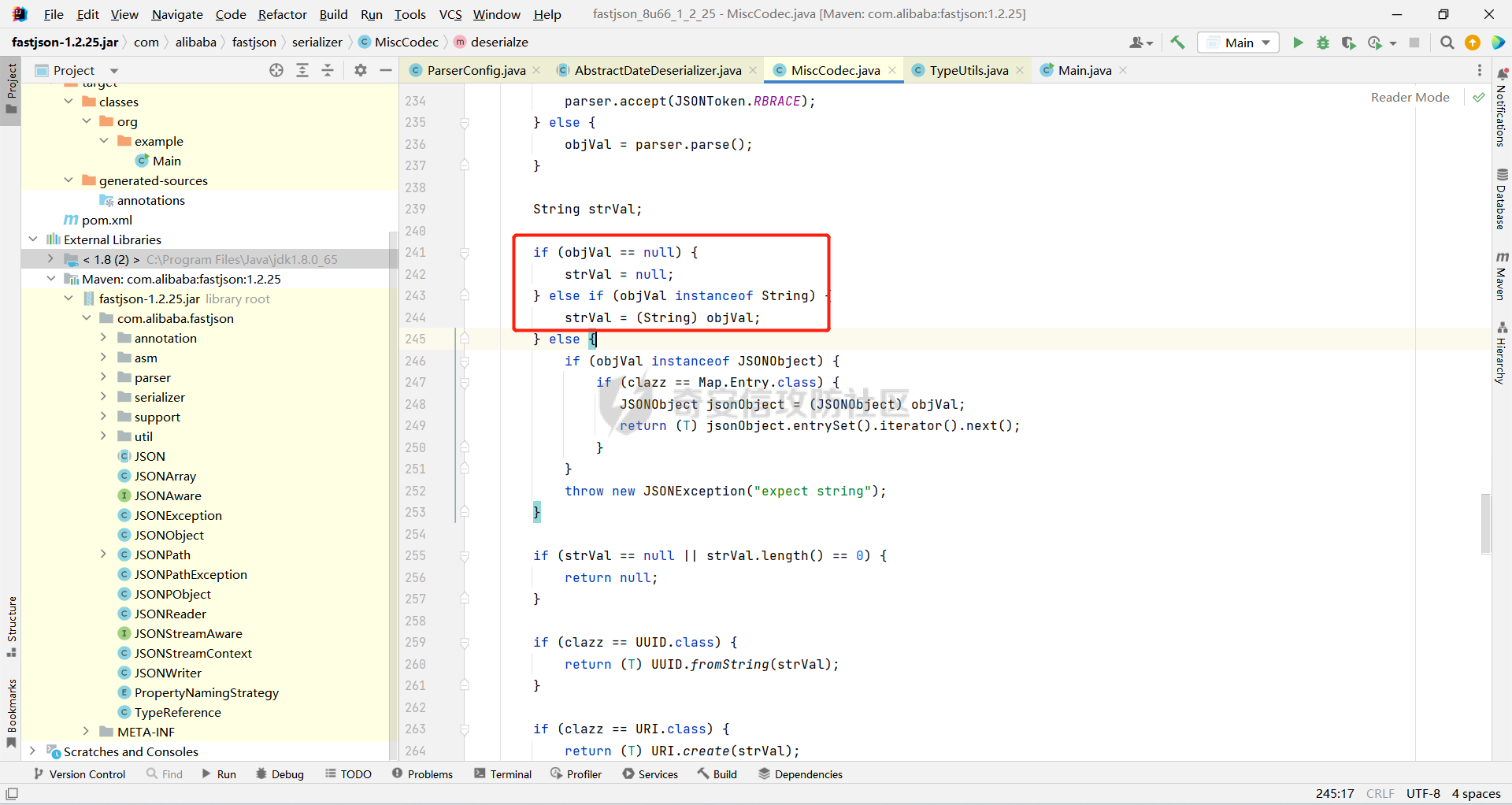Click the Version Control button
The height and width of the screenshot is (805, 1512).
click(x=80, y=774)
